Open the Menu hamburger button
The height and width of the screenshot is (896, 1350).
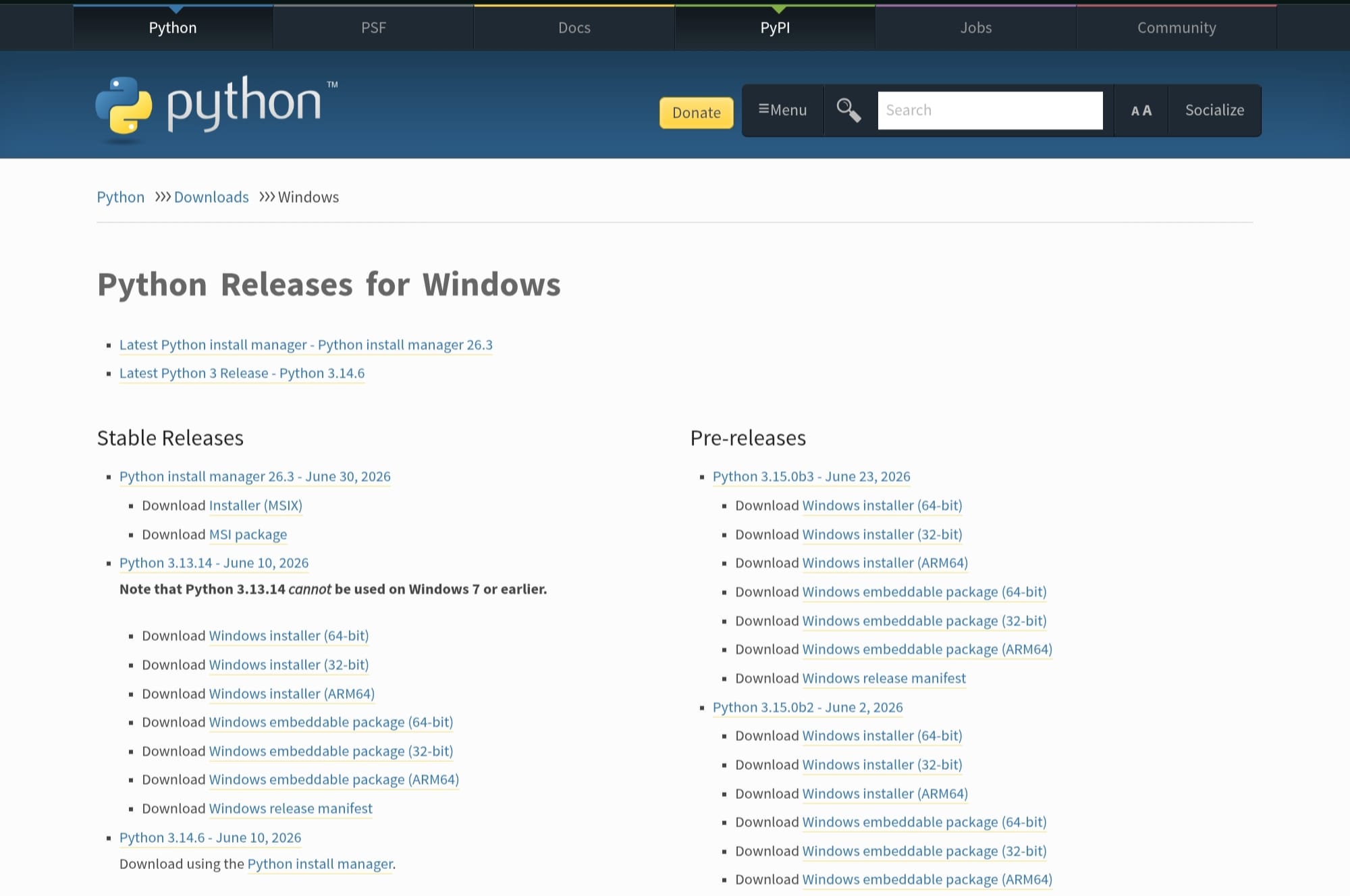pyautogui.click(x=782, y=110)
